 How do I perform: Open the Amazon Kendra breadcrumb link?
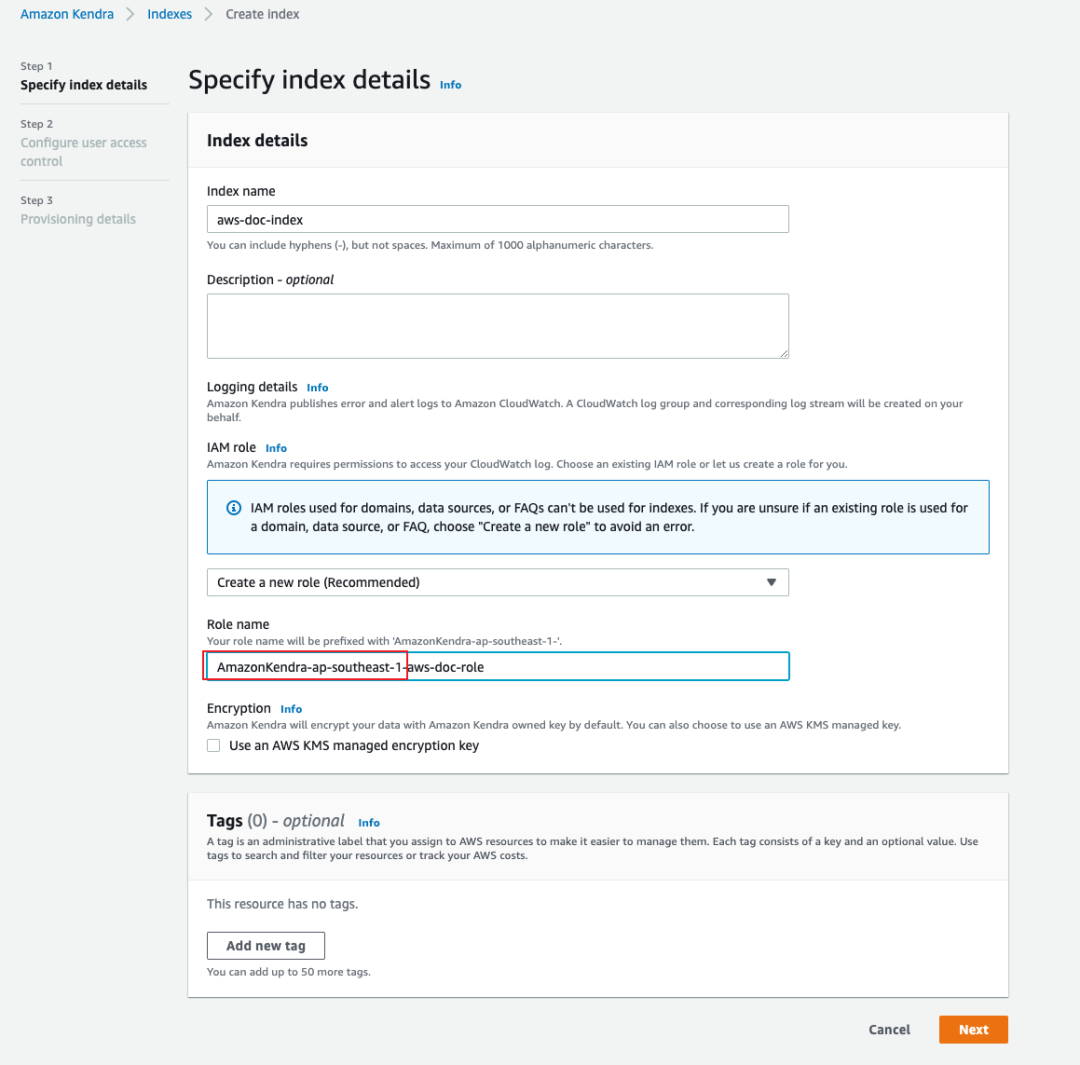tap(67, 14)
